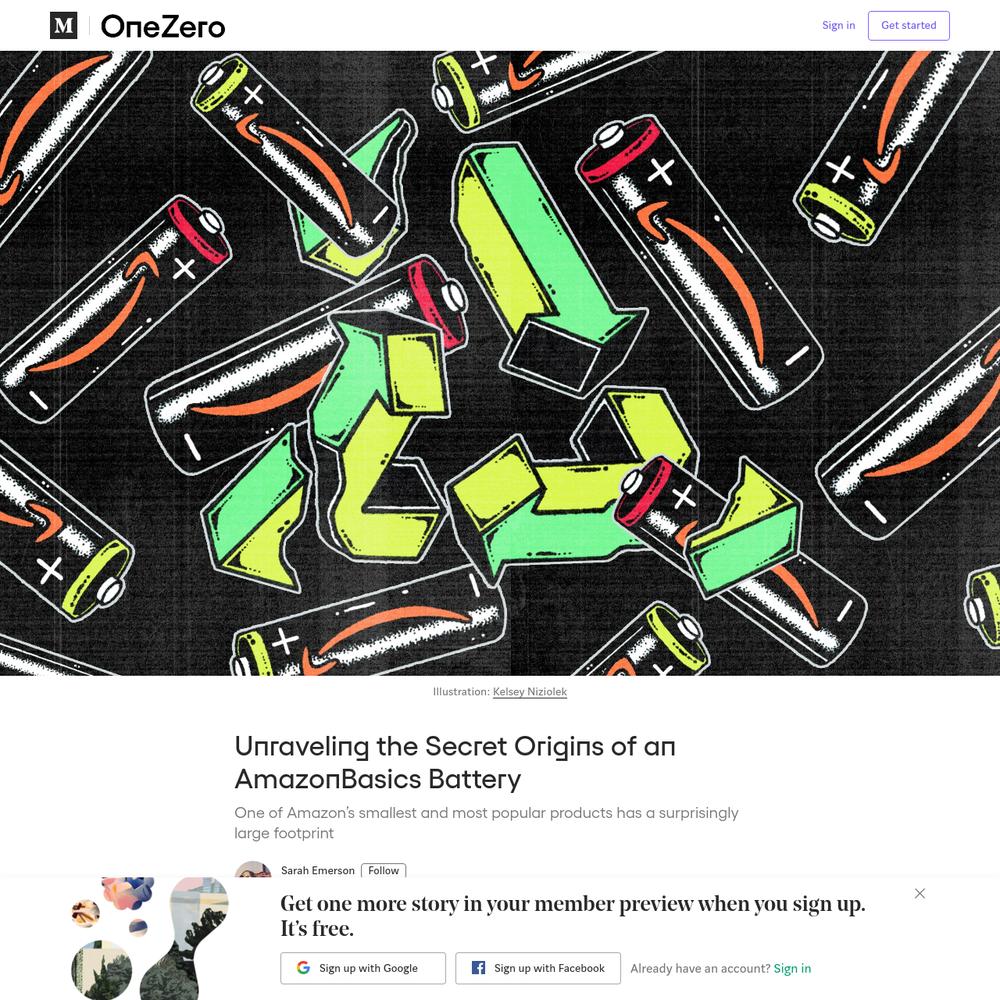Click the Google G icon in sign-up button

click(x=304, y=967)
